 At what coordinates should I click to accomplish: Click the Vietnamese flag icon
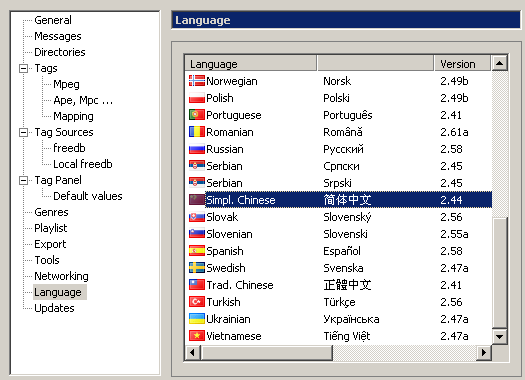[197, 336]
